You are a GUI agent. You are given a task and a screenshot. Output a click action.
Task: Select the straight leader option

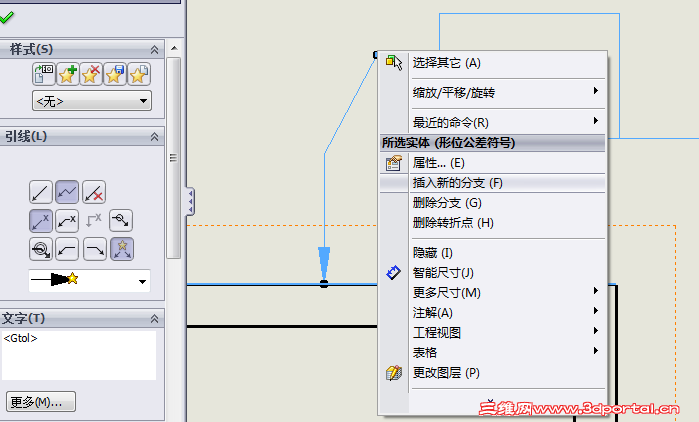click(41, 193)
